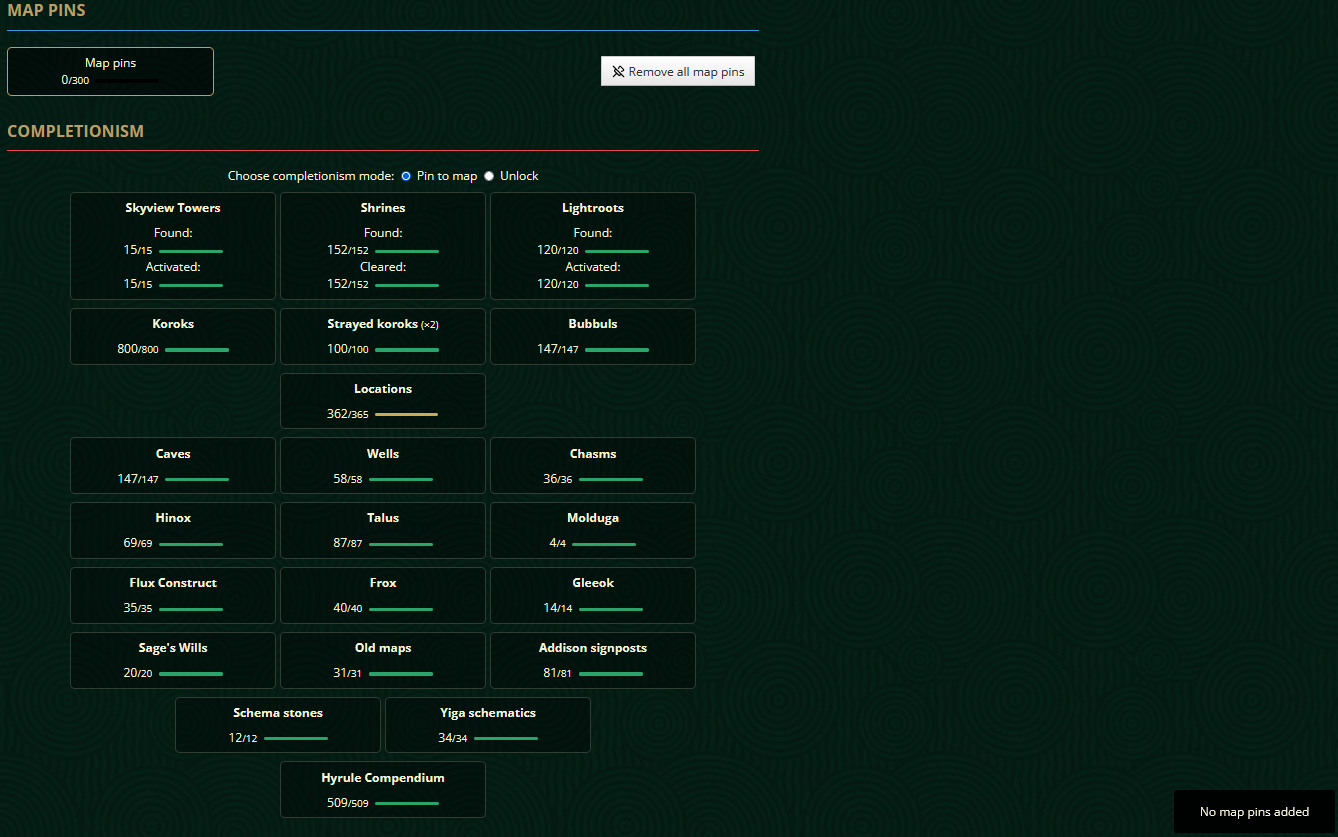Image resolution: width=1338 pixels, height=837 pixels.
Task: Select the Lightroots completion card
Action: [x=592, y=245]
